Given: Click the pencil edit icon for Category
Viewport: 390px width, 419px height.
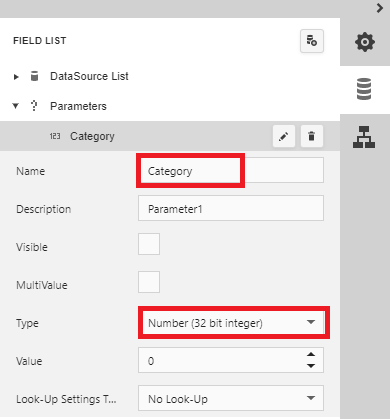Looking at the screenshot, I should coord(284,136).
